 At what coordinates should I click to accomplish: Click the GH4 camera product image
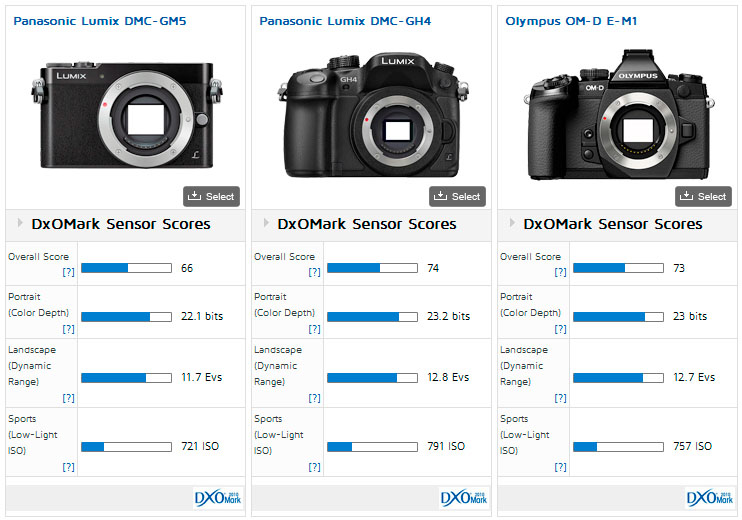click(x=371, y=110)
